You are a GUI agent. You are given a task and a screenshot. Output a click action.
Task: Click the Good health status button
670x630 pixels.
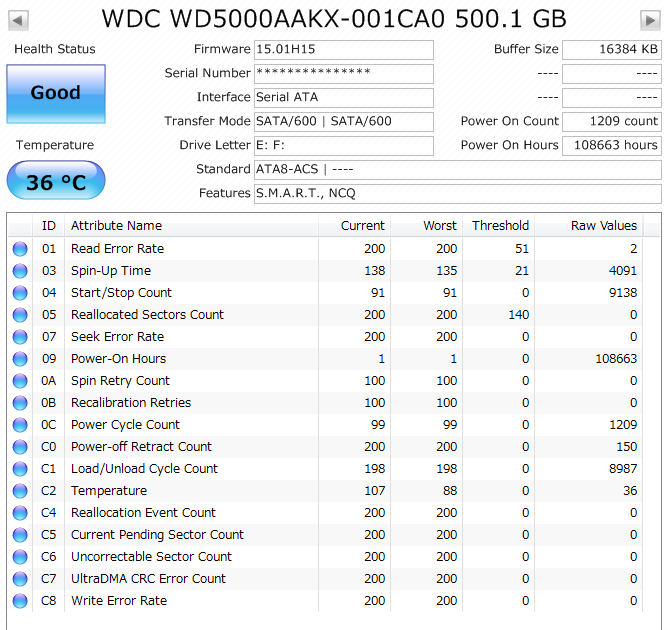[56, 94]
